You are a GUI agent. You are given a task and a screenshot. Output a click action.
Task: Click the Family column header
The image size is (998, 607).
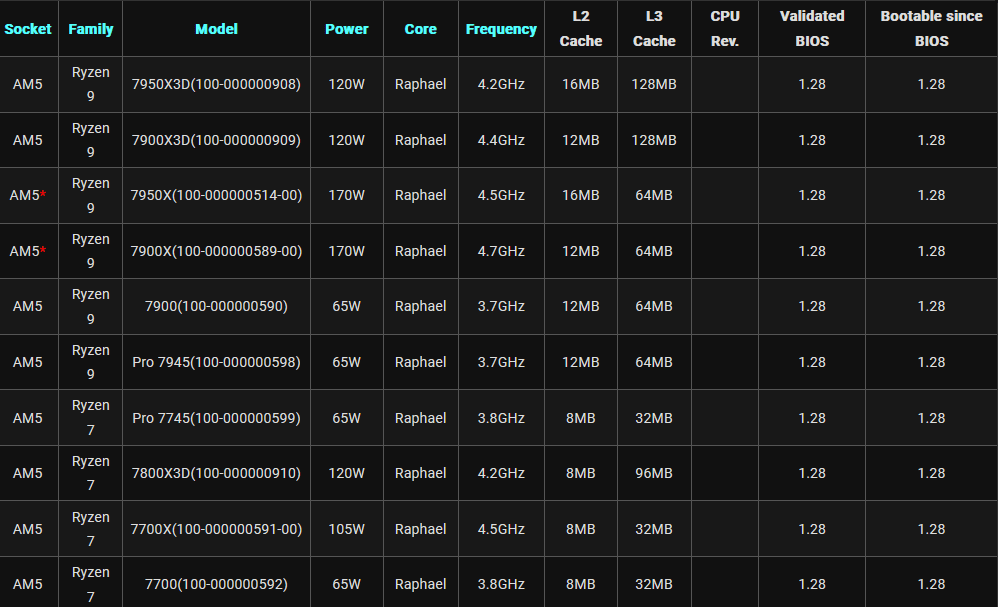point(90,29)
